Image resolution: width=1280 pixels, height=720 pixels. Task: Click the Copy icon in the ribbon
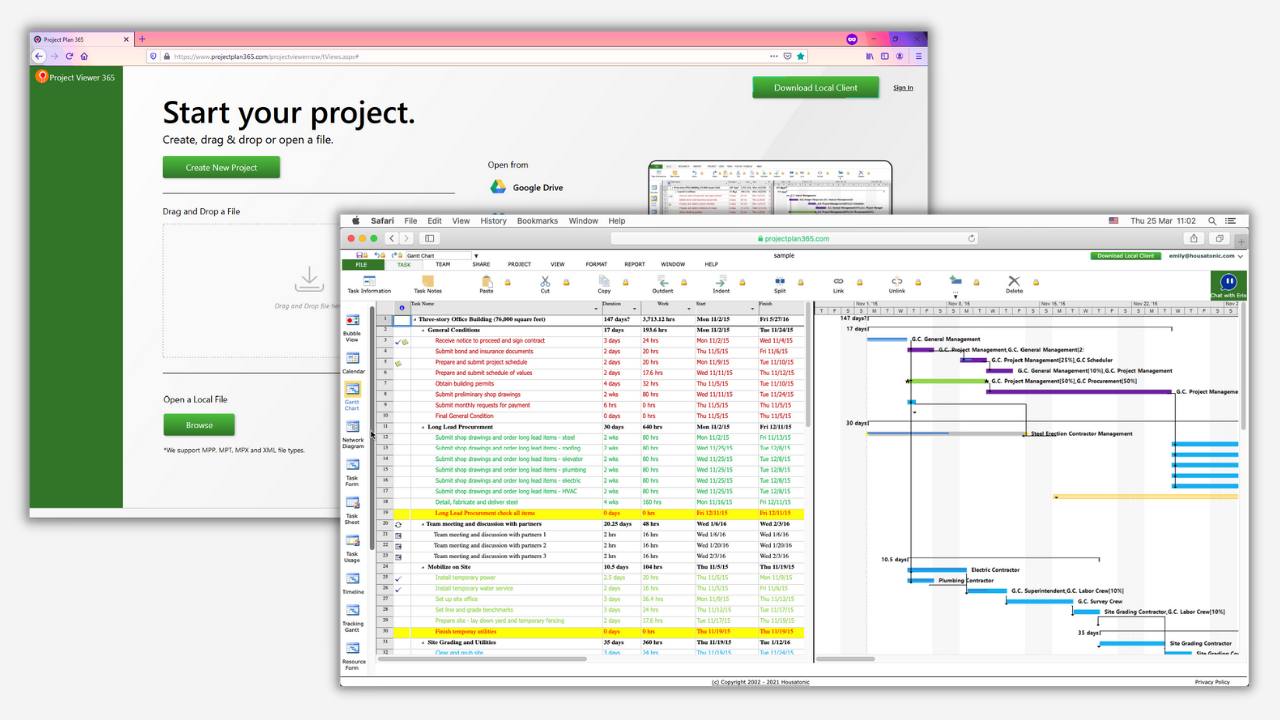[604, 282]
